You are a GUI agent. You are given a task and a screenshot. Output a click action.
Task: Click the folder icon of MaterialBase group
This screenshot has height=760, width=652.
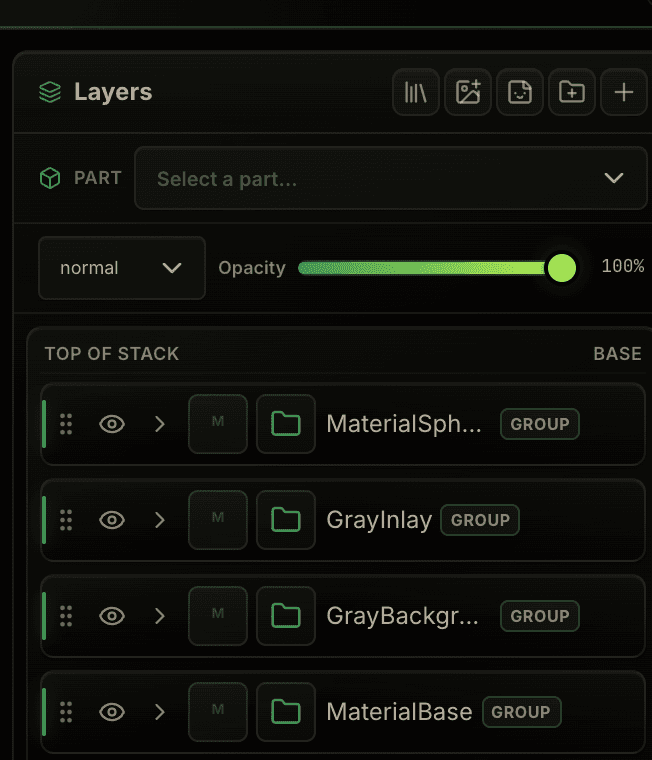[286, 712]
